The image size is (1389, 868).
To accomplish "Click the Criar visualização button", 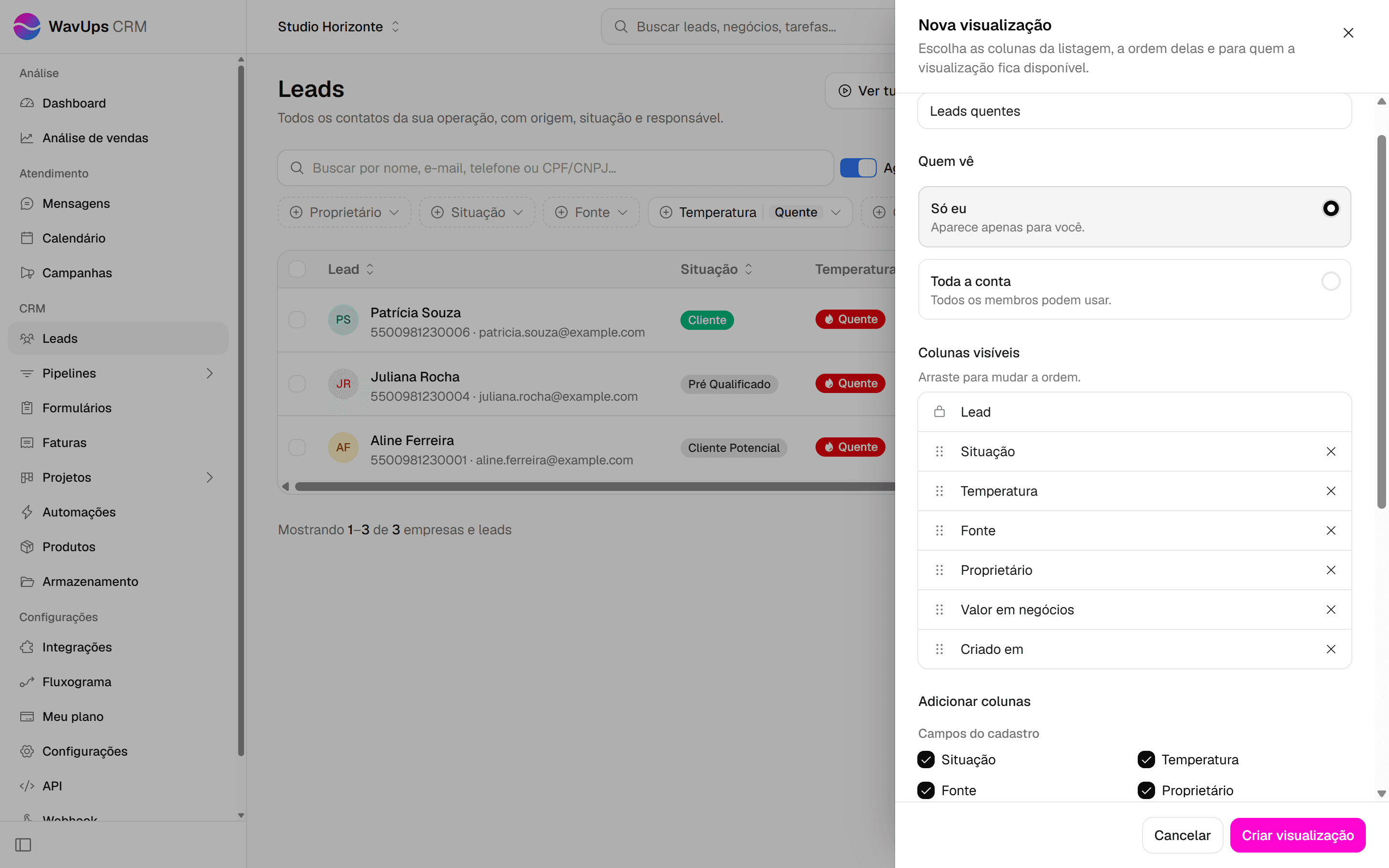I will click(x=1297, y=835).
